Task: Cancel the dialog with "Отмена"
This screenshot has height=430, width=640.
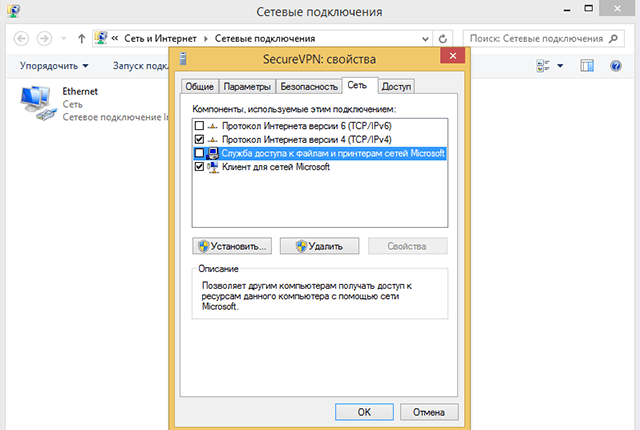Action: coord(429,412)
